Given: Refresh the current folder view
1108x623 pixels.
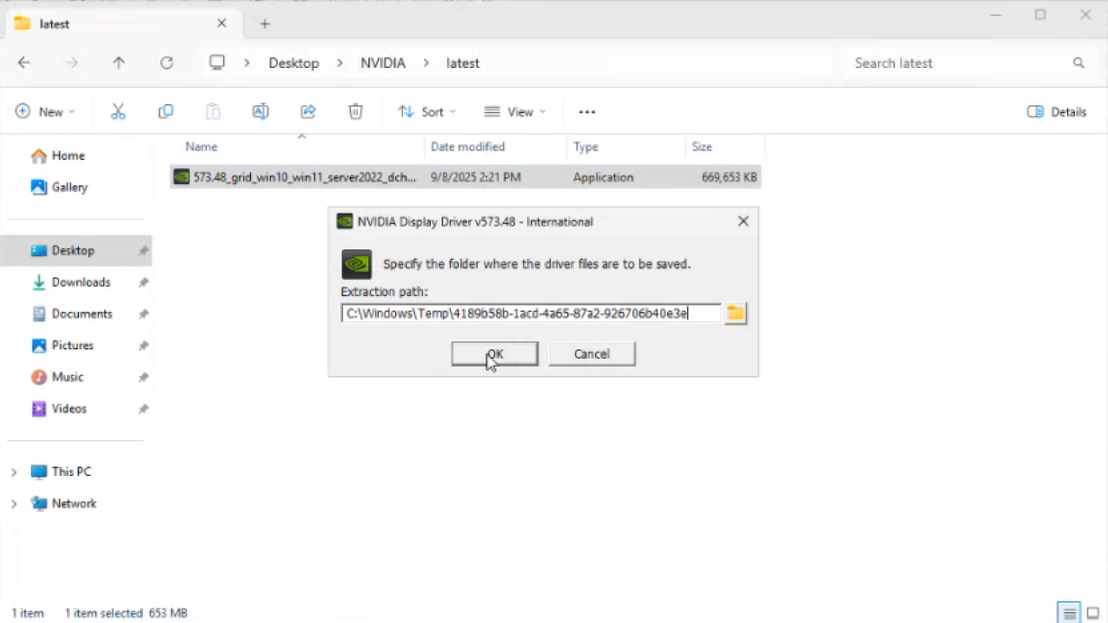Looking at the screenshot, I should pyautogui.click(x=167, y=63).
